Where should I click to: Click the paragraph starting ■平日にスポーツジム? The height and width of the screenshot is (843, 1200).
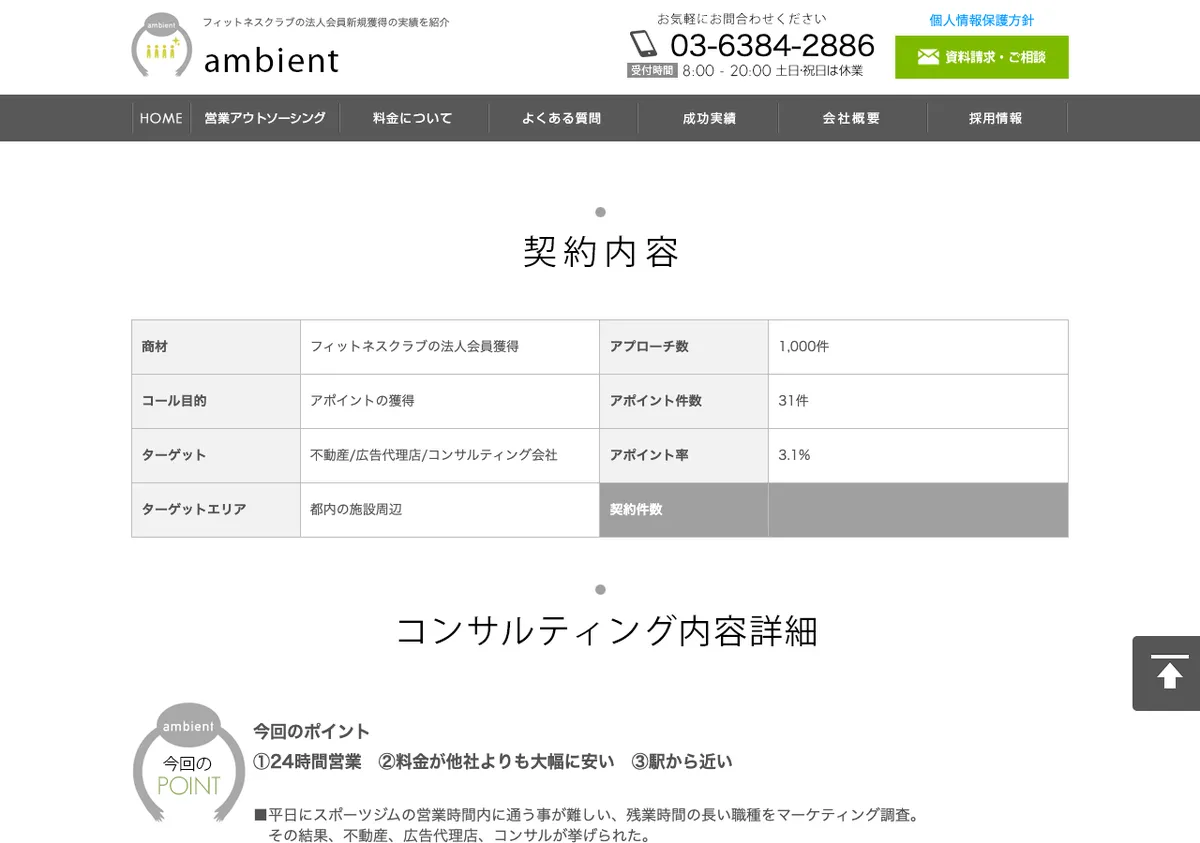click(x=586, y=815)
